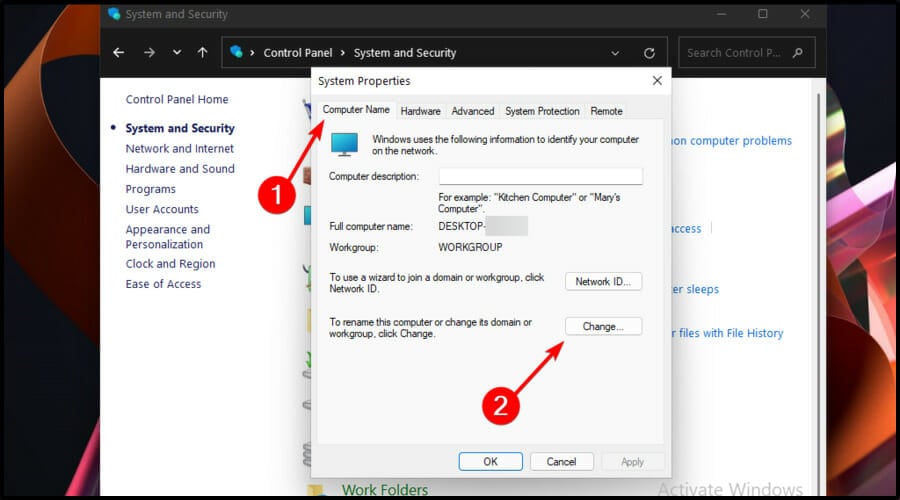Go back with the back arrow

[119, 53]
